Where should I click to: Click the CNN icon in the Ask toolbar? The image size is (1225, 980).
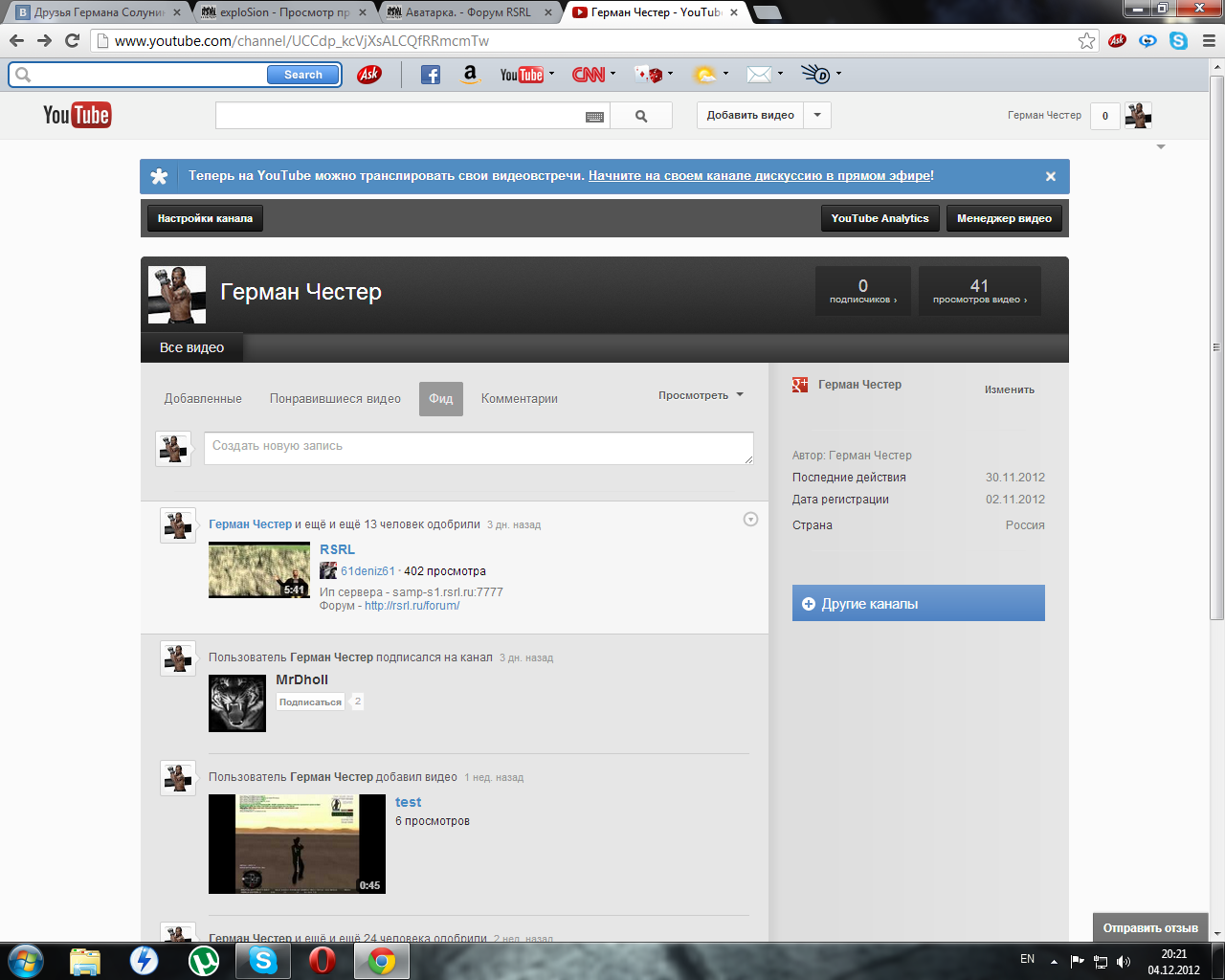[589, 75]
